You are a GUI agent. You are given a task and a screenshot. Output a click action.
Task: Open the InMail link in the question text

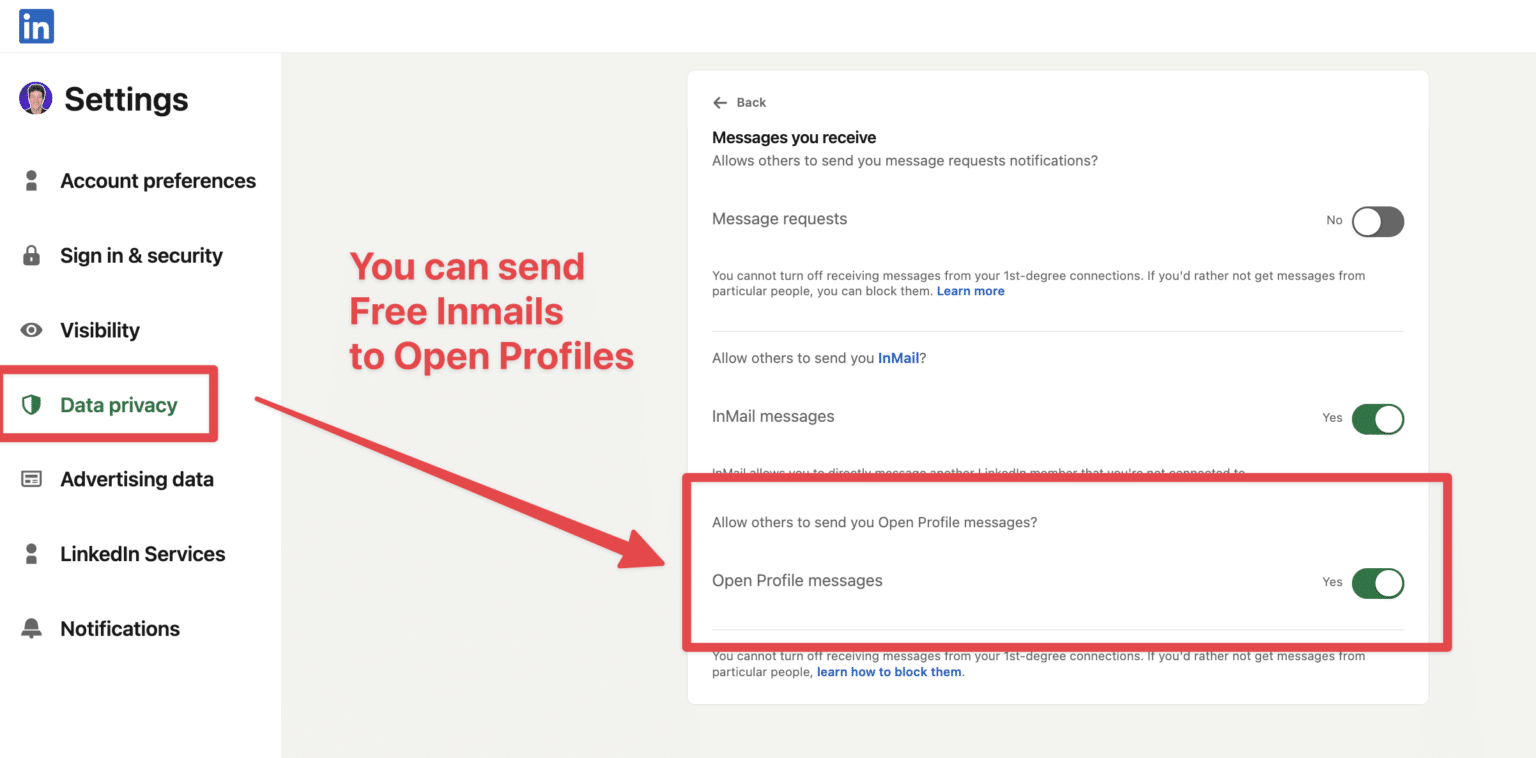click(x=898, y=357)
